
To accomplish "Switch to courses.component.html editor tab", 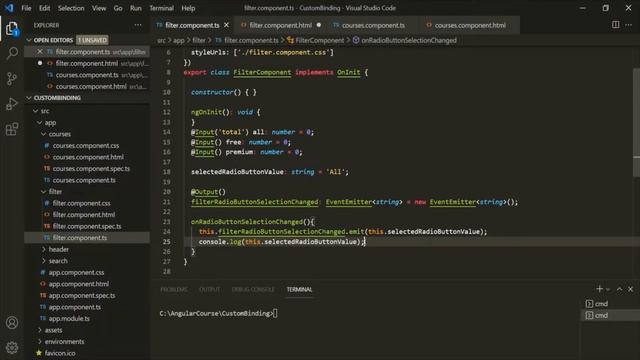I will pyautogui.click(x=470, y=25).
